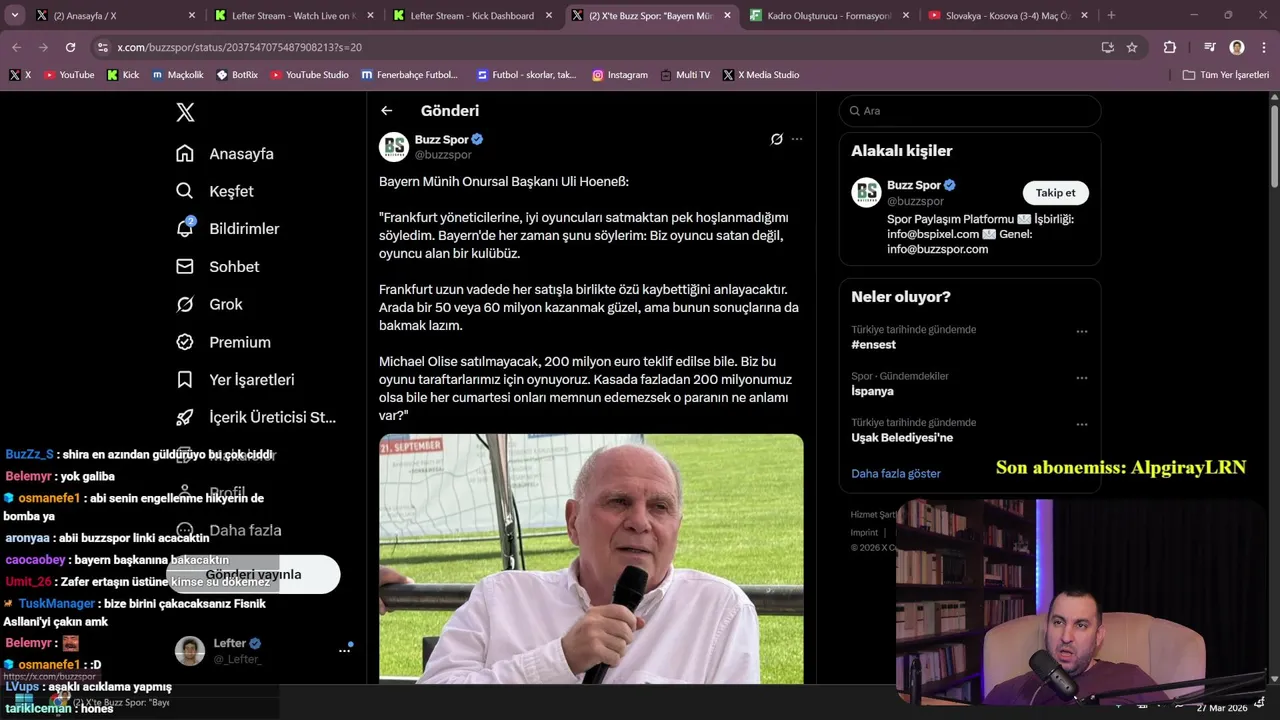Open Keşfet search page
This screenshot has height=720, width=1280.
click(215, 191)
